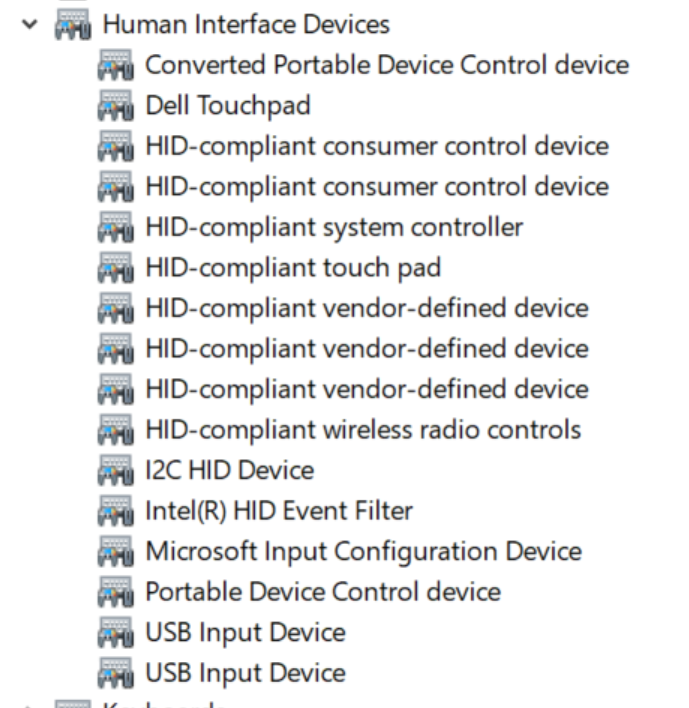Select the last USB Input Device entry
689x708 pixels.
(245, 673)
